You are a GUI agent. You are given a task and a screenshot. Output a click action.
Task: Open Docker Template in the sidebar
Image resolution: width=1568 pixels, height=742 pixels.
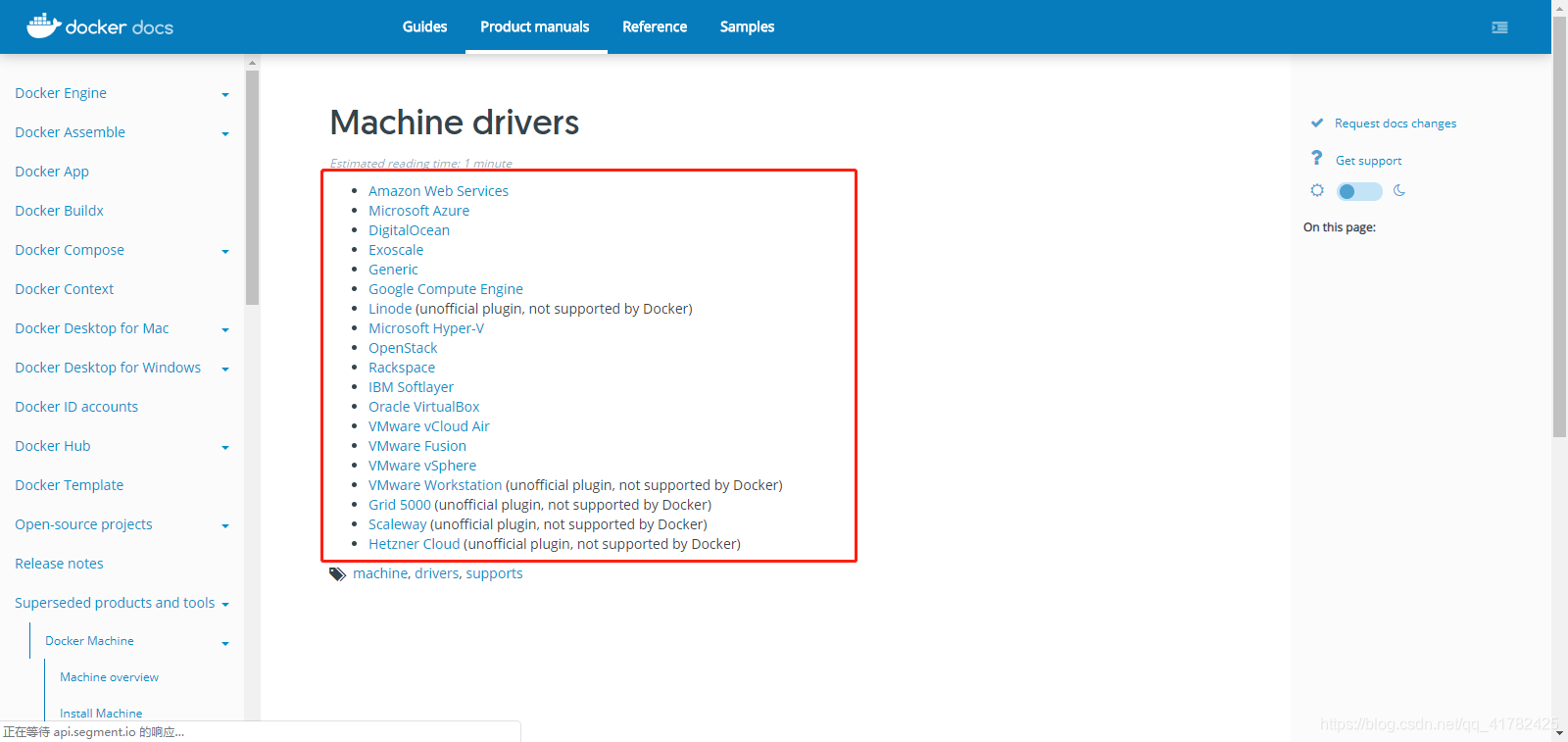[x=69, y=485]
